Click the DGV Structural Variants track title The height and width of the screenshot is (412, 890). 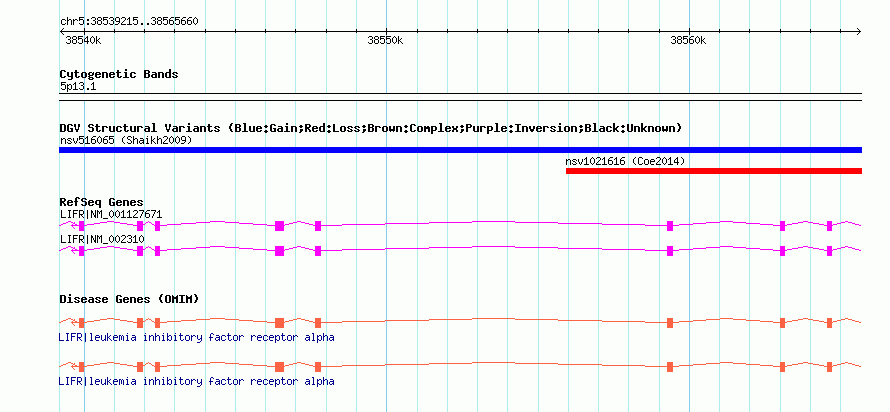(x=371, y=128)
